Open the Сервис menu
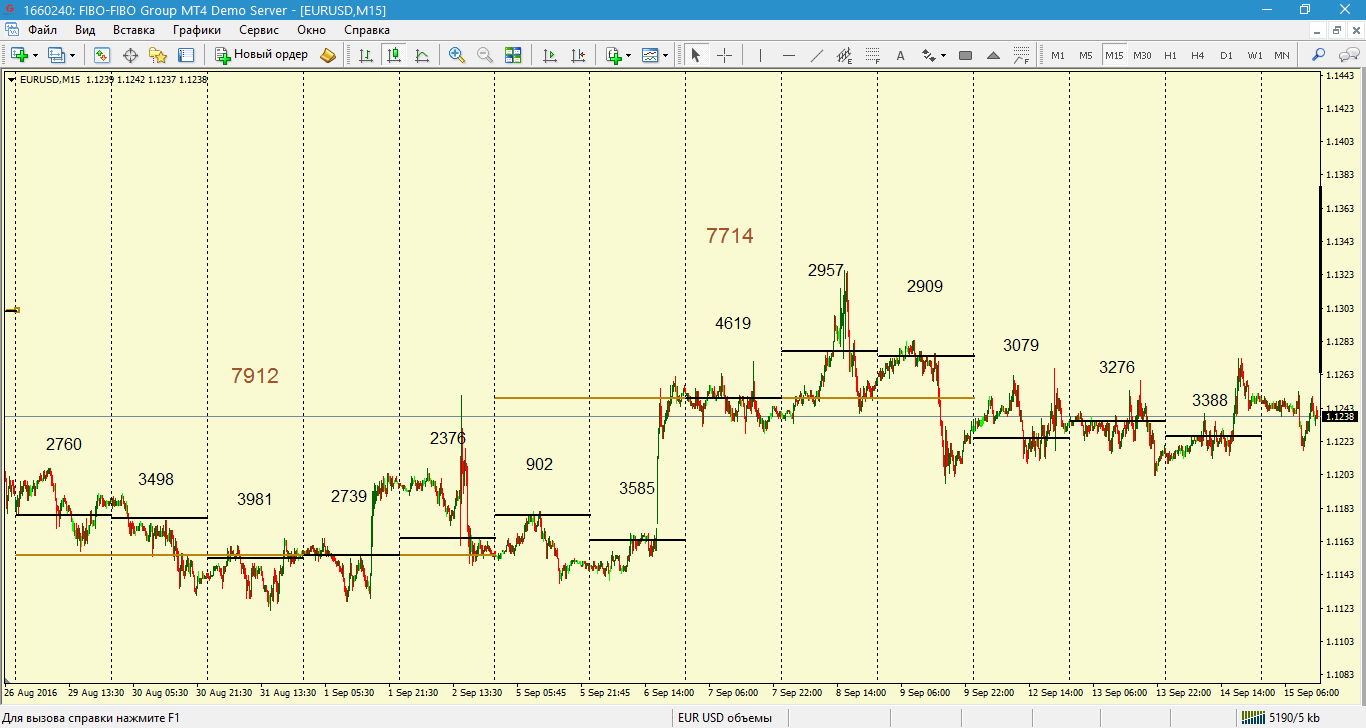This screenshot has width=1366, height=728. pos(259,30)
